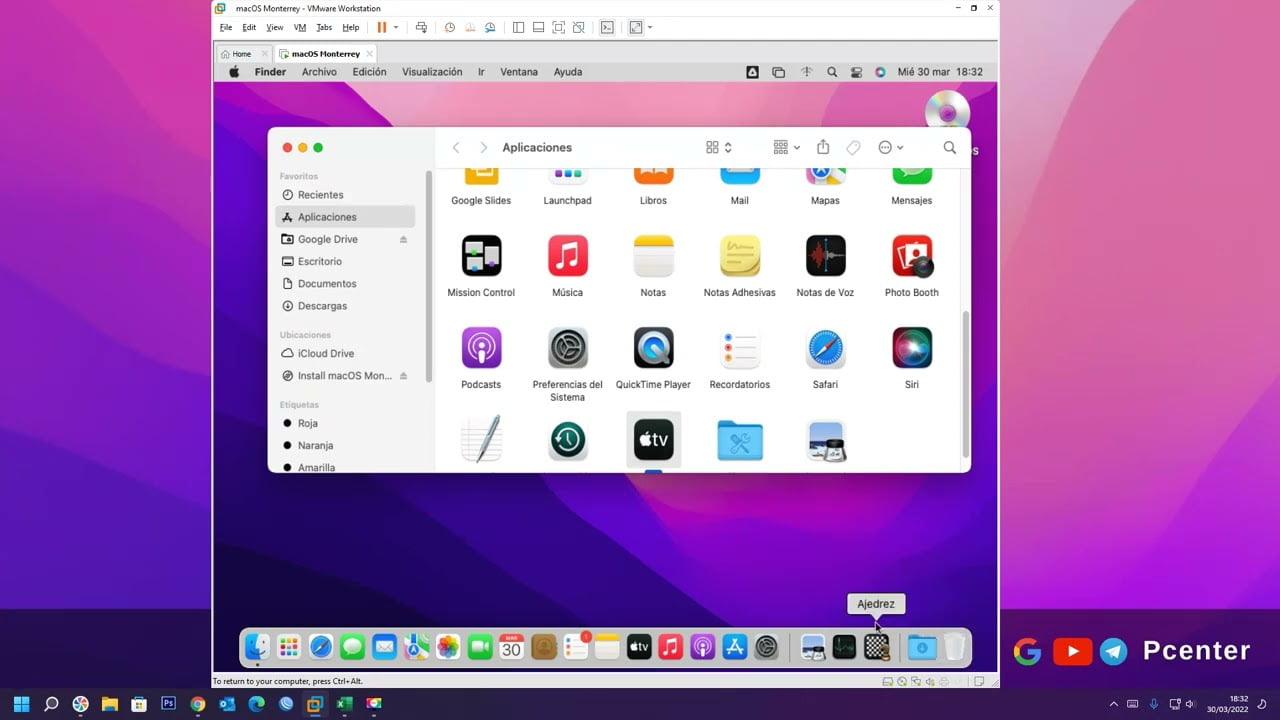The width and height of the screenshot is (1280, 720).
Task: Go forward in Finder window
Action: [484, 147]
